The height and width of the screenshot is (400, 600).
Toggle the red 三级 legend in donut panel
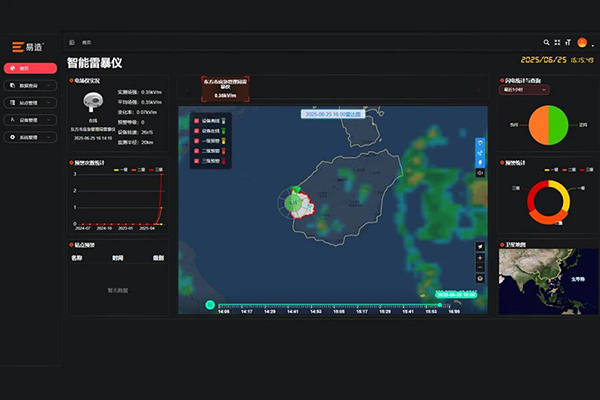click(587, 170)
